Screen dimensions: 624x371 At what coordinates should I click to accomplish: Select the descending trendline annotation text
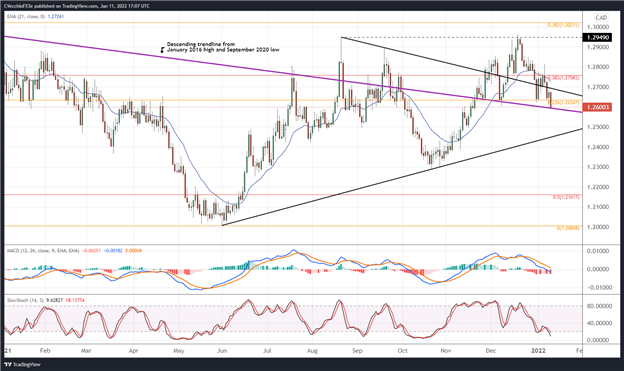coord(223,47)
